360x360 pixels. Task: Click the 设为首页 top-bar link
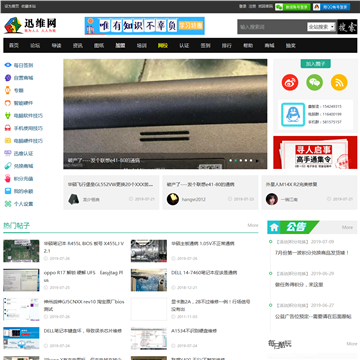[11, 6]
